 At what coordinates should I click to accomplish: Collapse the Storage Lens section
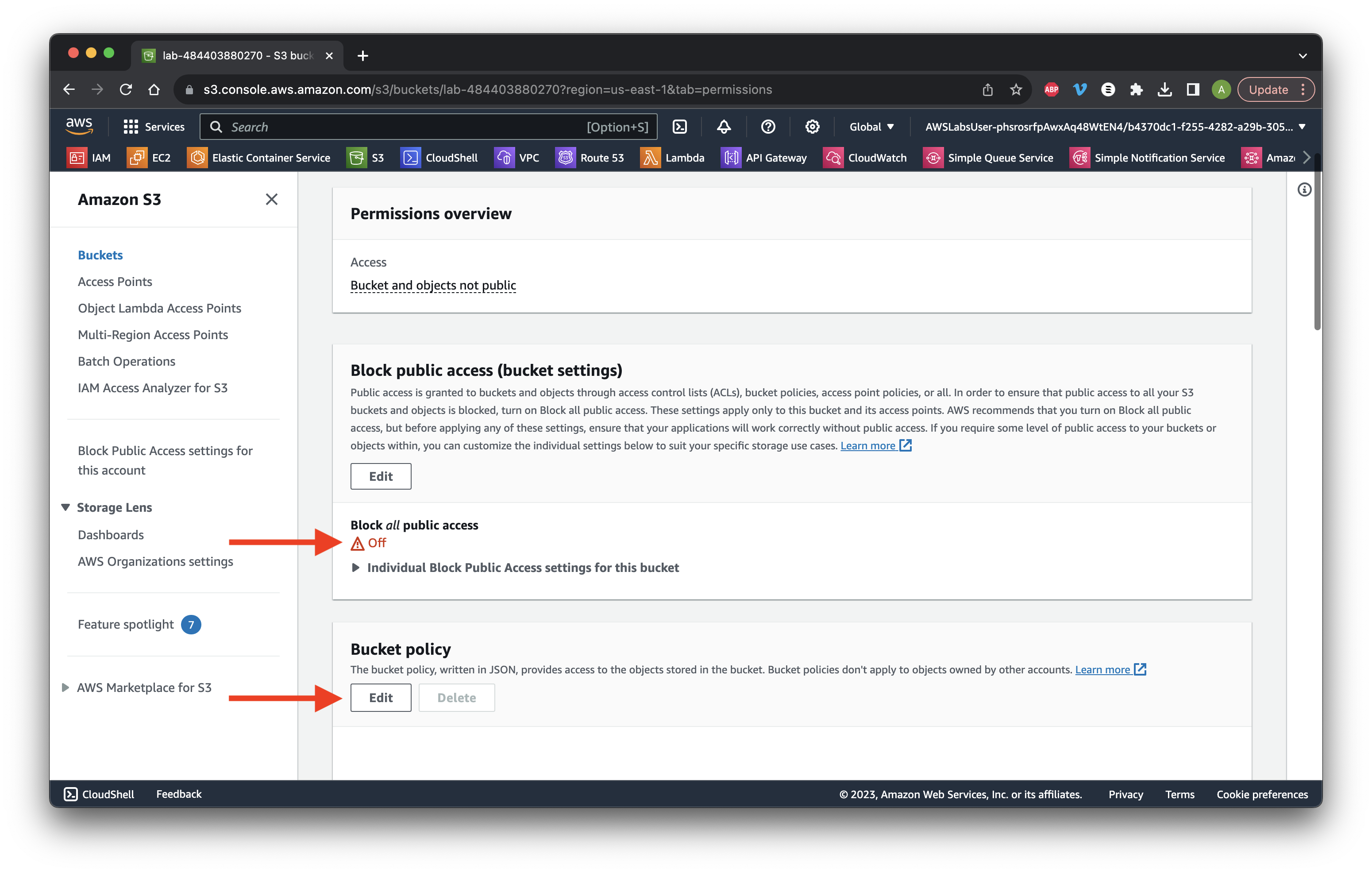point(66,506)
